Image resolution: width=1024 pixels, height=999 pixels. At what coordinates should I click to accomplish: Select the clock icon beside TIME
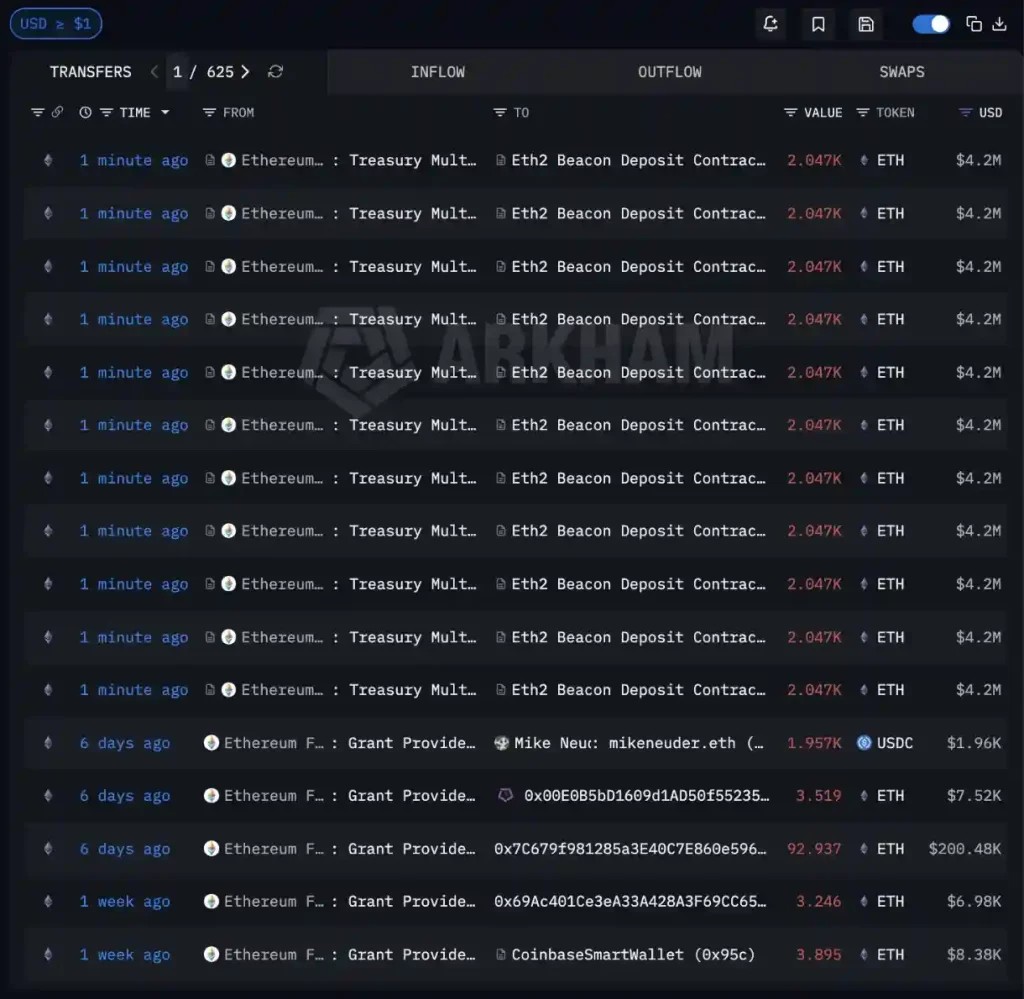(x=85, y=112)
